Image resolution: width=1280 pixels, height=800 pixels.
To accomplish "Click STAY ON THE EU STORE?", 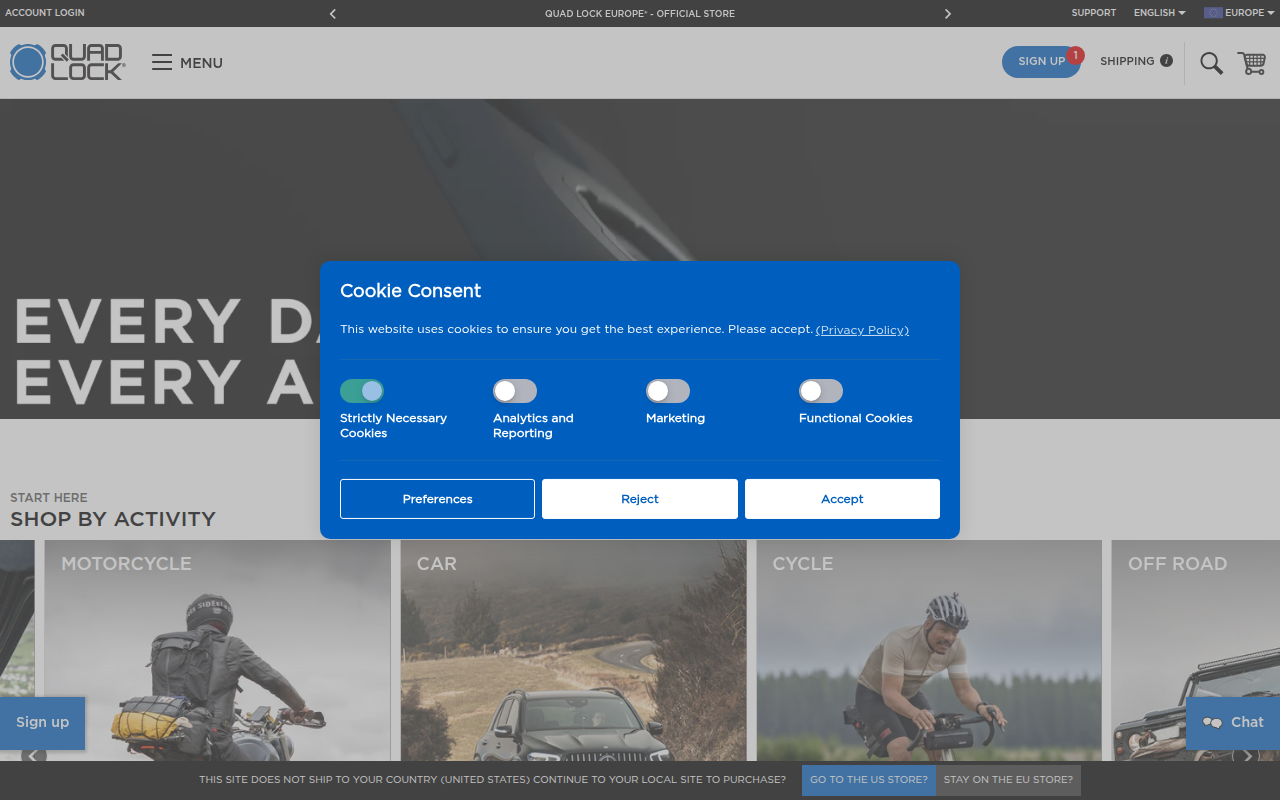I will click(1008, 780).
